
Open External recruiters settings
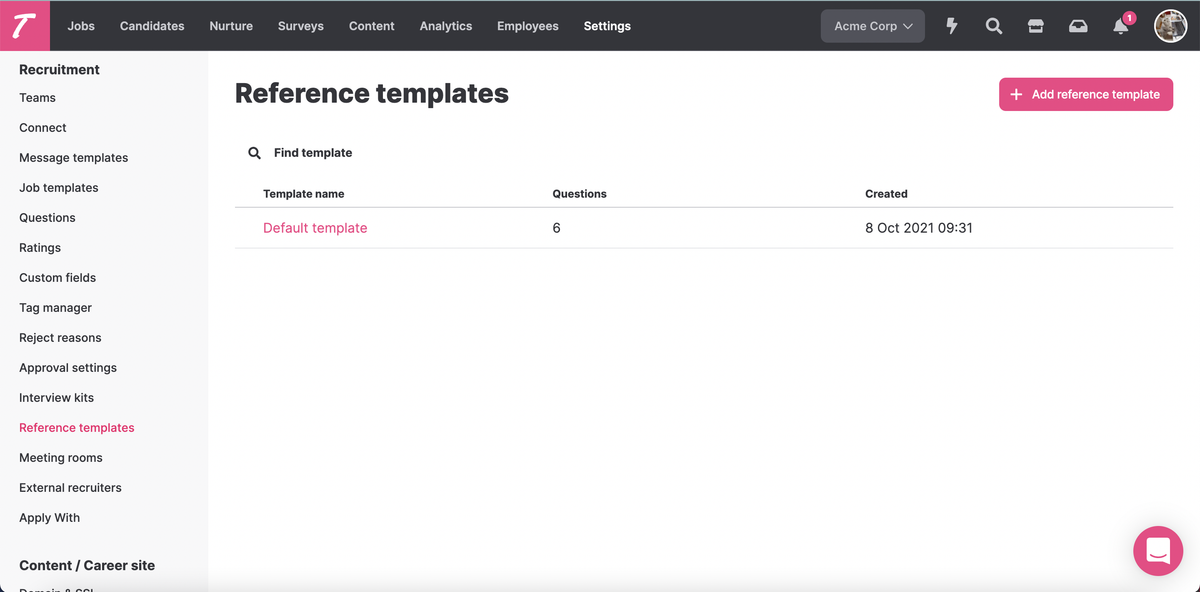pyautogui.click(x=70, y=488)
